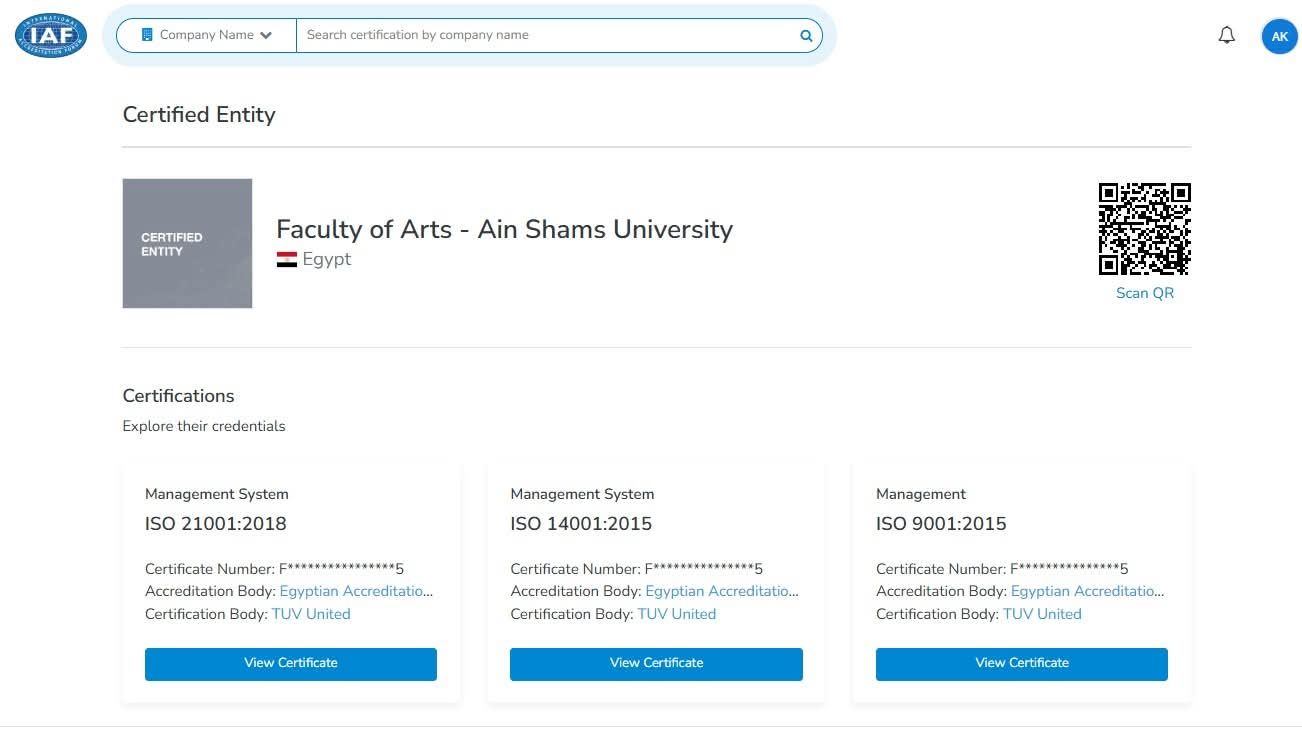Click Certificate Number in ISO 9001:2015 card
Viewport: 1302px width, 748px height.
[1002, 568]
